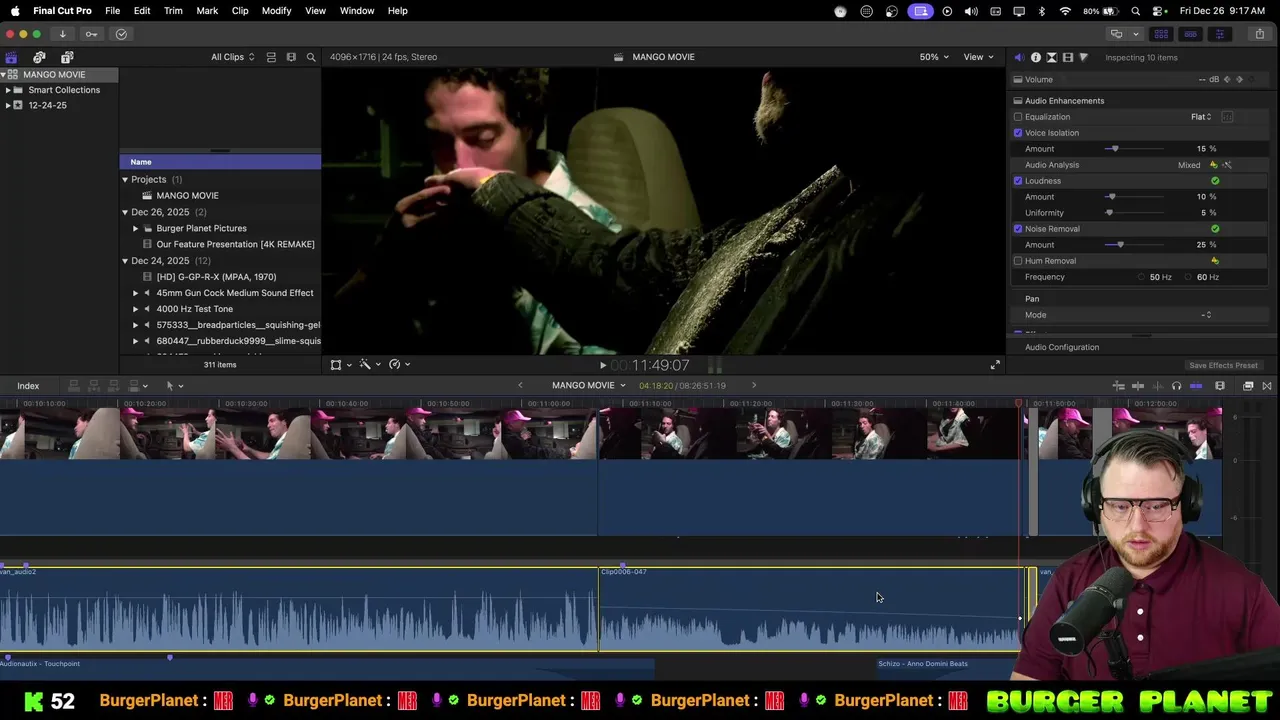1280x720 pixels.
Task: Collapse the Dec 24, 2025 group
Action: pos(125,261)
